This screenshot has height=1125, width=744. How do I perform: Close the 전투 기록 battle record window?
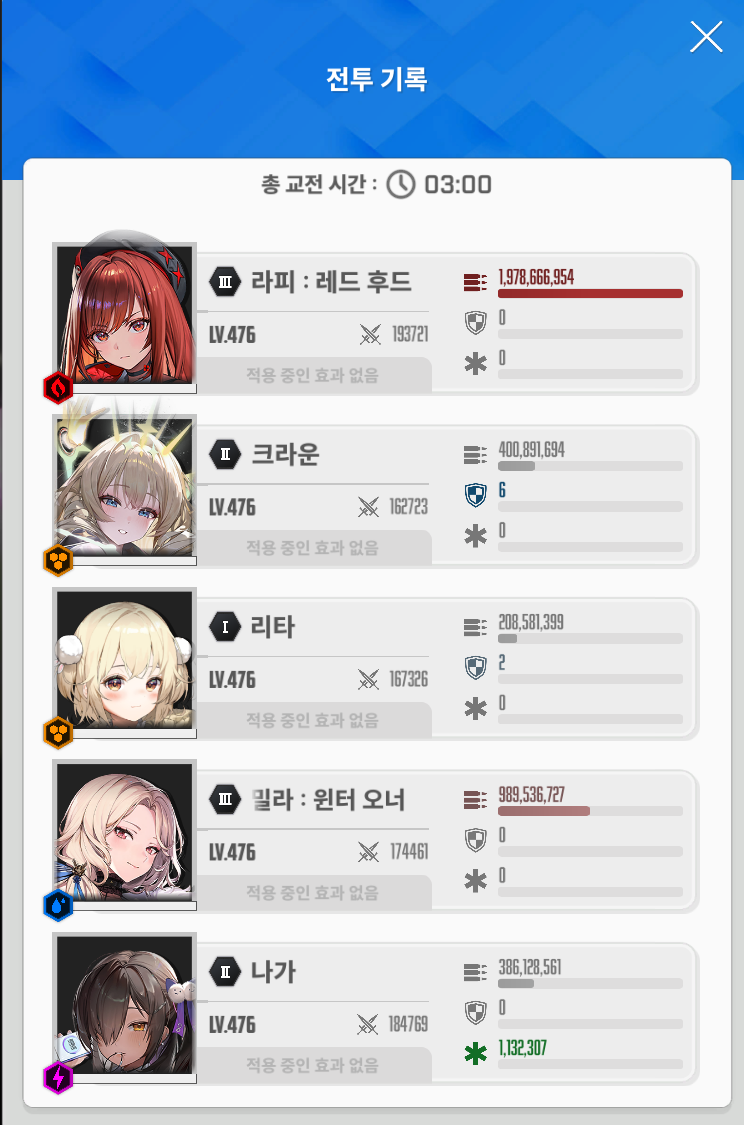706,37
